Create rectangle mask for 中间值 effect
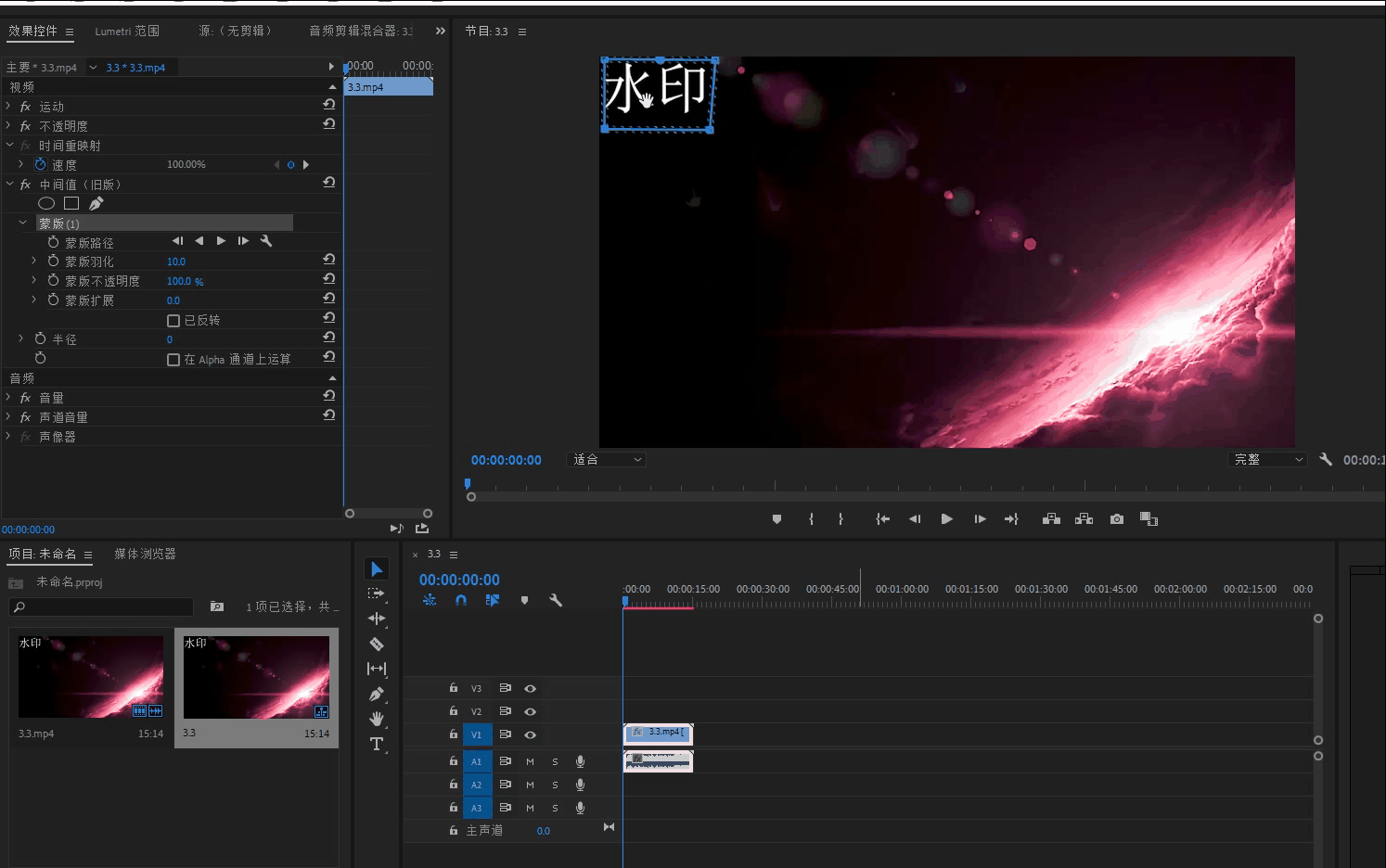Image resolution: width=1386 pixels, height=868 pixels. coord(71,203)
